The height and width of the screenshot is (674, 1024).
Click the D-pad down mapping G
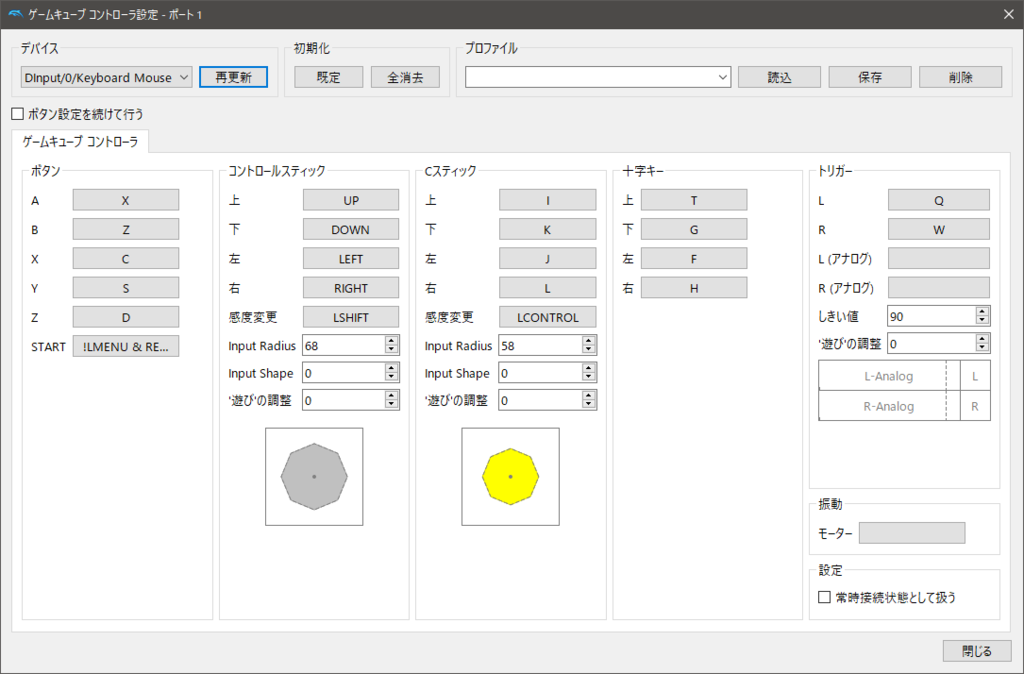click(694, 229)
